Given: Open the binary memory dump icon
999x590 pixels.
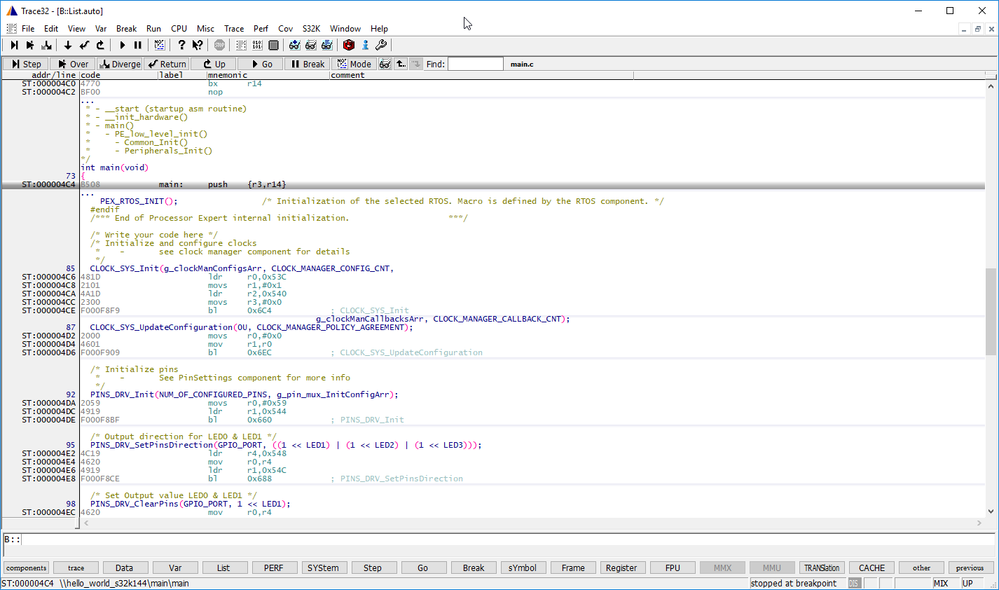Looking at the screenshot, I should point(257,45).
